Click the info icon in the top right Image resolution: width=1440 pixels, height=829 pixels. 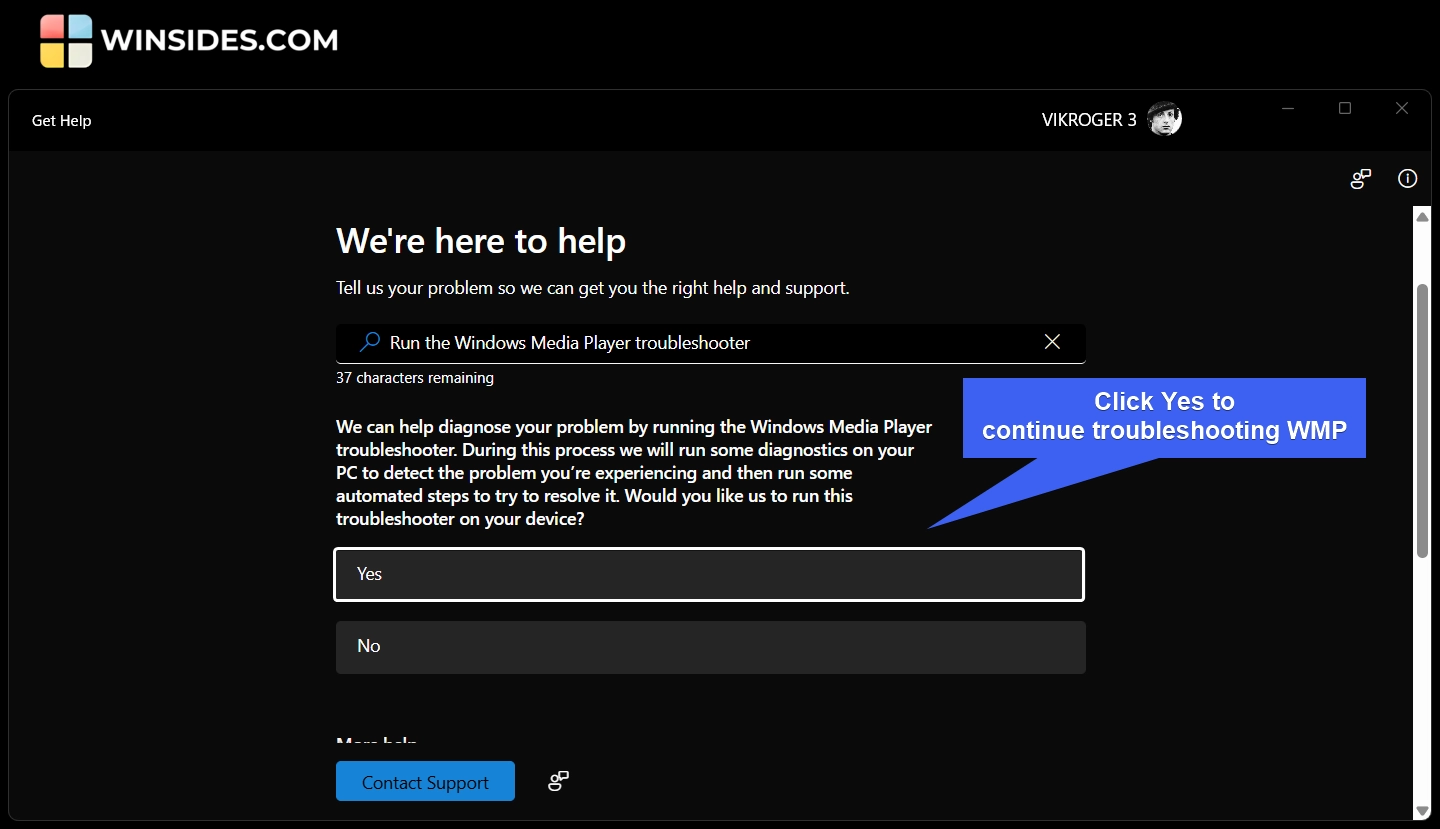pyautogui.click(x=1408, y=179)
